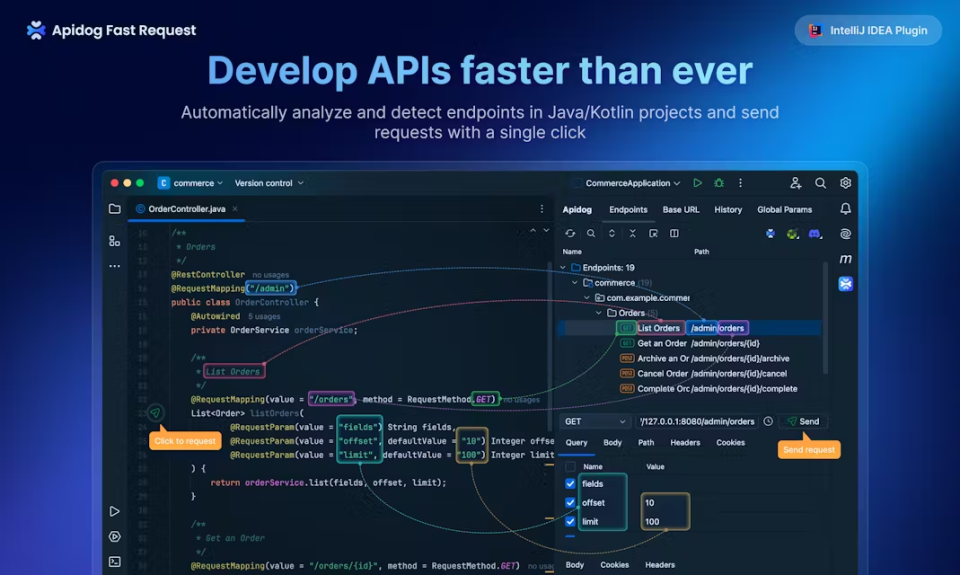Open the request history clock icon beside URL
This screenshot has width=960, height=575.
768,421
